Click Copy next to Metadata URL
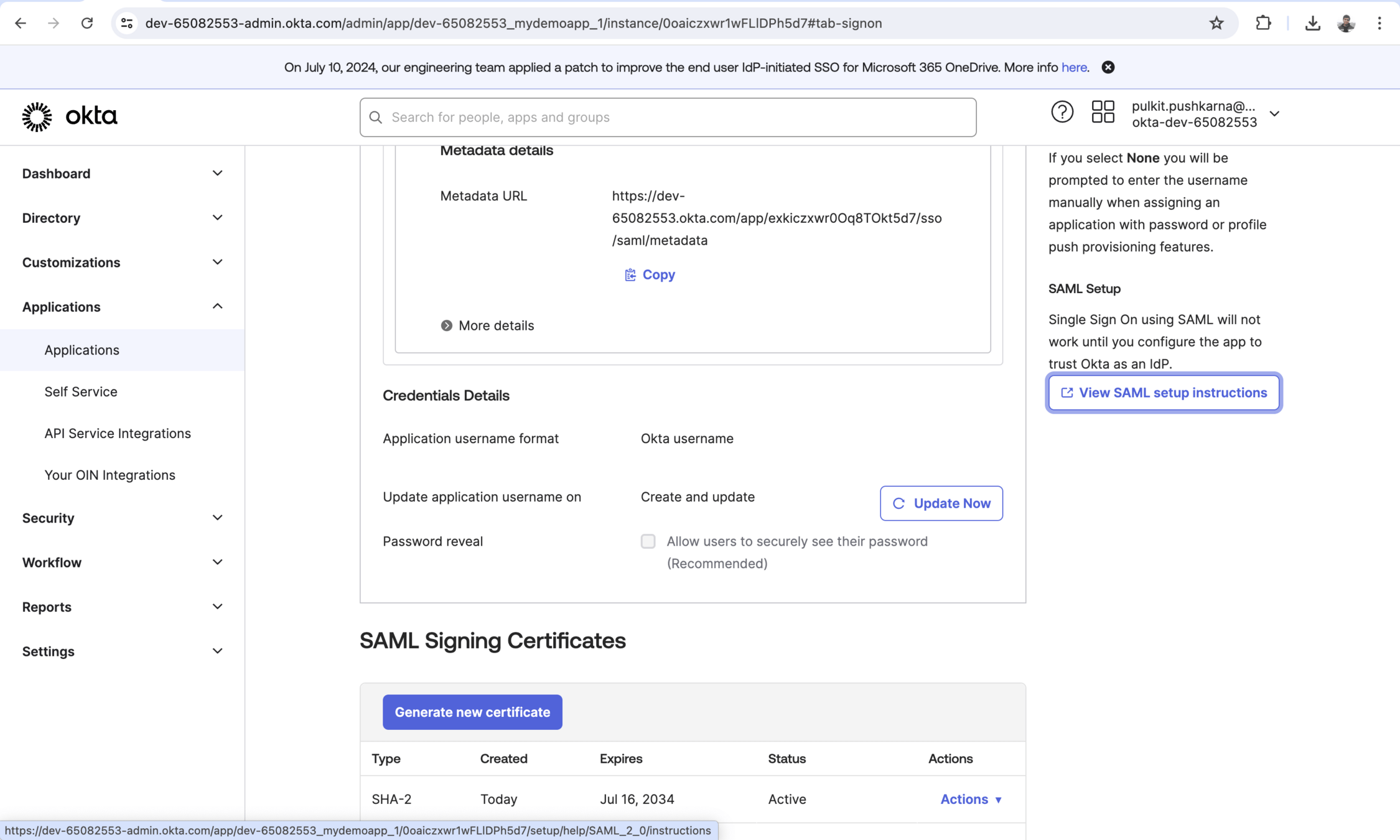Screen dimensions: 1400x840 coord(650,274)
